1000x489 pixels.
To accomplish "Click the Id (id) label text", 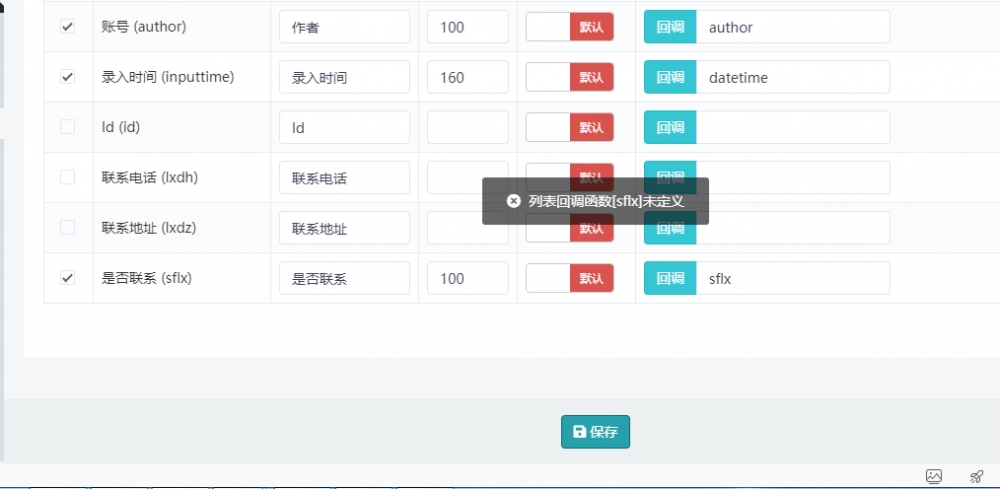I will [121, 127].
